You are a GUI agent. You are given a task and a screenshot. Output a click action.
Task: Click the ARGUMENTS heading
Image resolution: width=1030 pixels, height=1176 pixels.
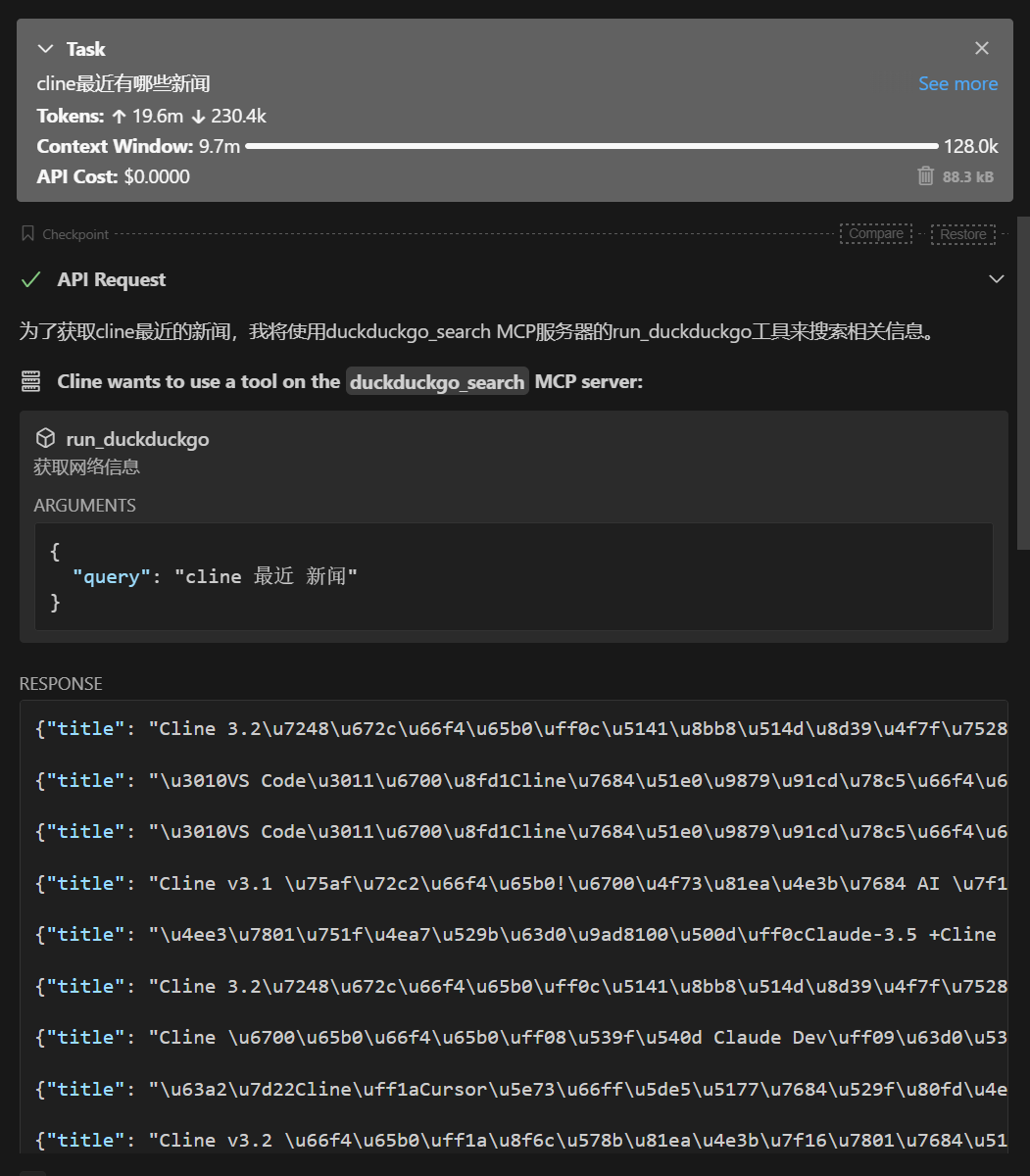pos(85,506)
